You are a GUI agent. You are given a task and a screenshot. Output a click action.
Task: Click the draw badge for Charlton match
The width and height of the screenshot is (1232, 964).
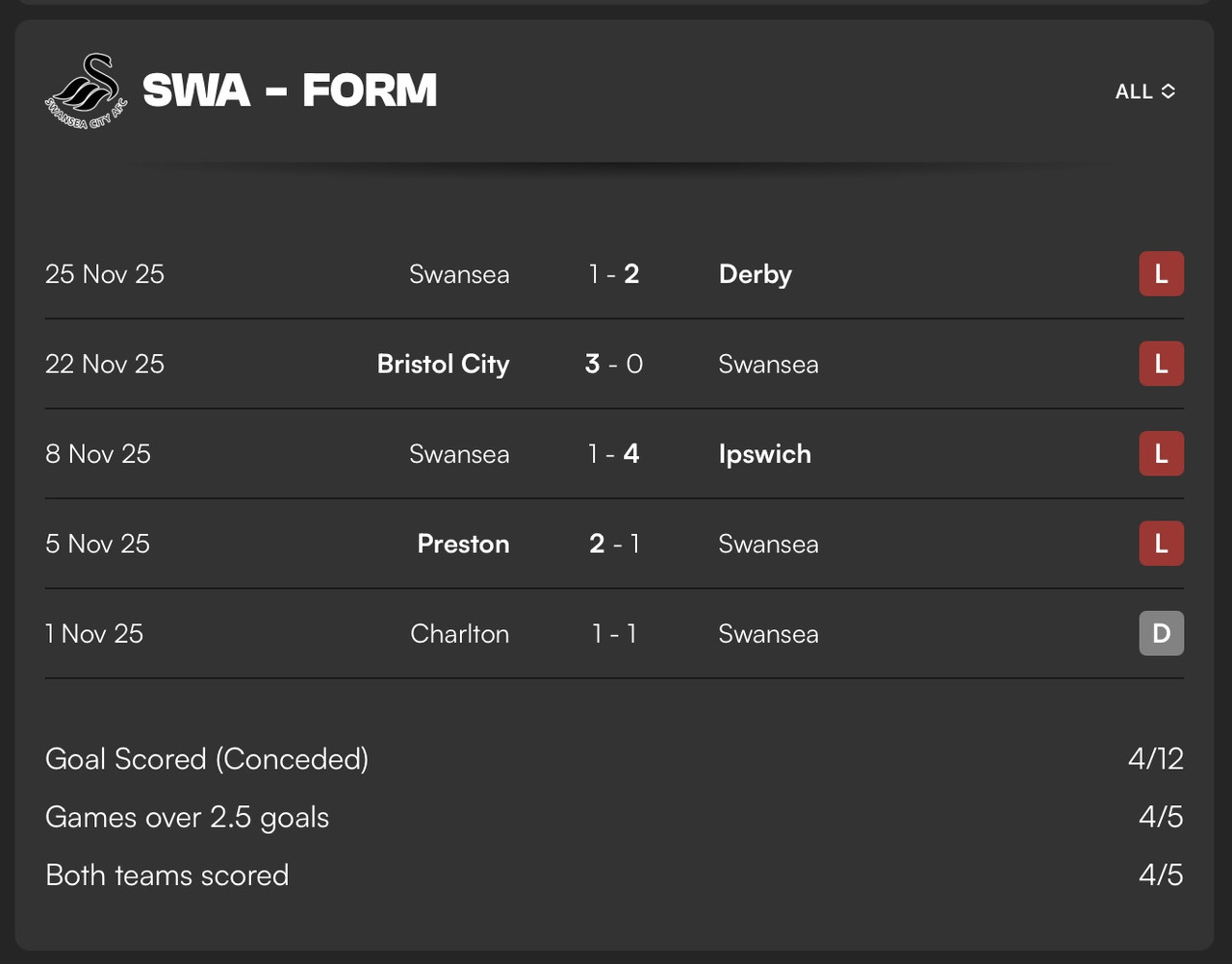pyautogui.click(x=1161, y=633)
